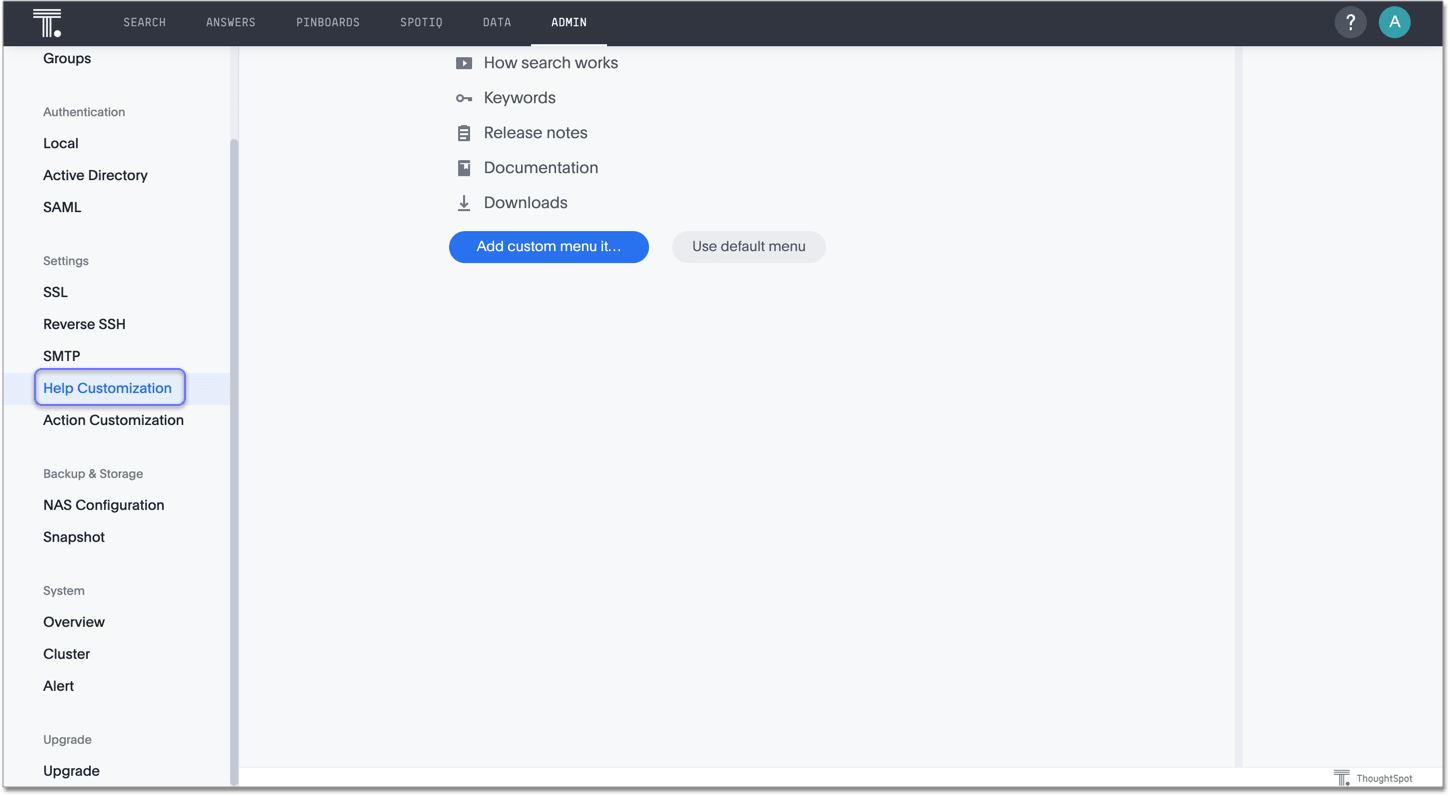
Task: Click the Add custom menu item button
Action: 548,246
